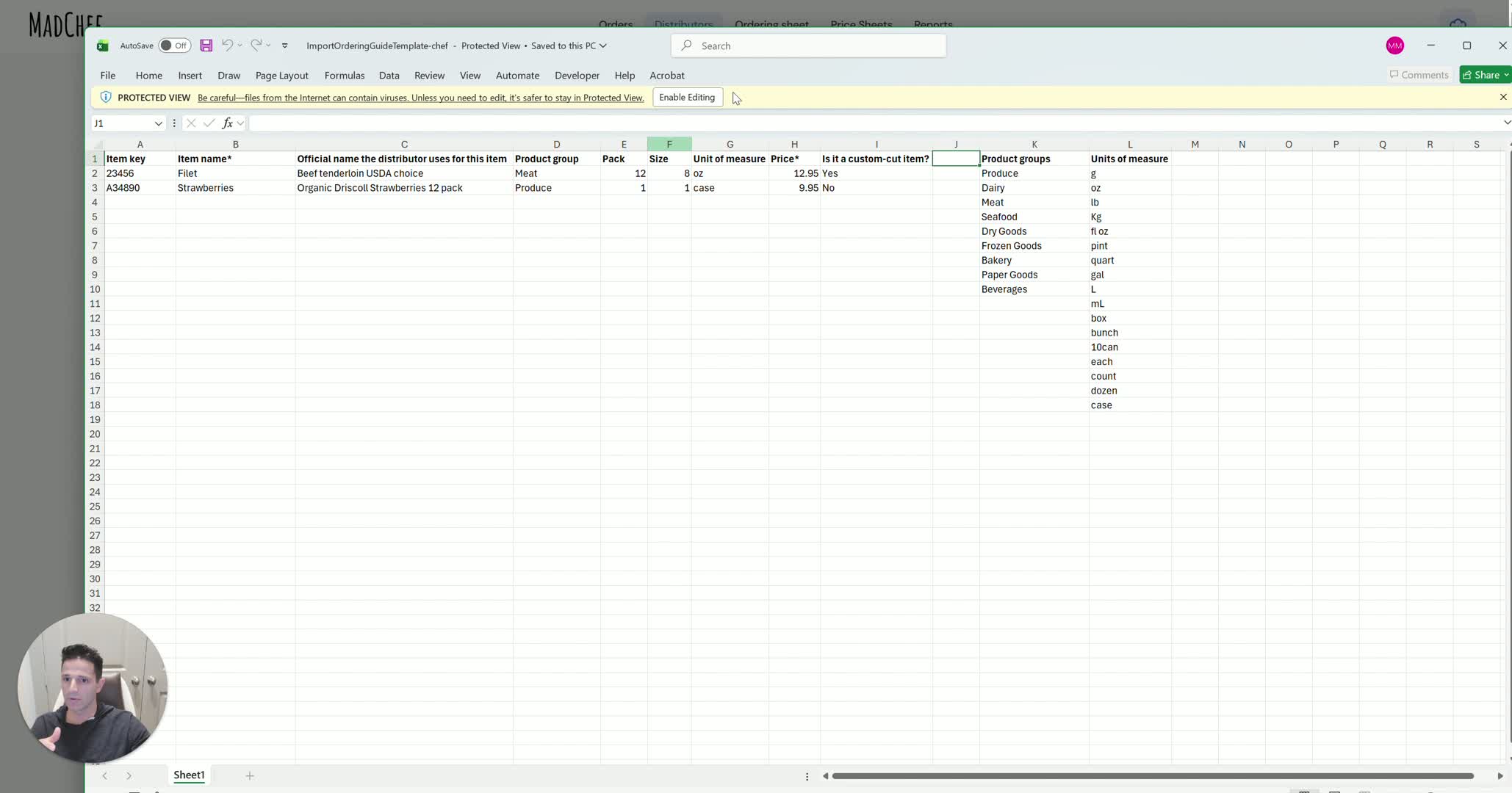1512x793 pixels.
Task: Open the Acrobat ribbon tab
Action: tap(667, 76)
